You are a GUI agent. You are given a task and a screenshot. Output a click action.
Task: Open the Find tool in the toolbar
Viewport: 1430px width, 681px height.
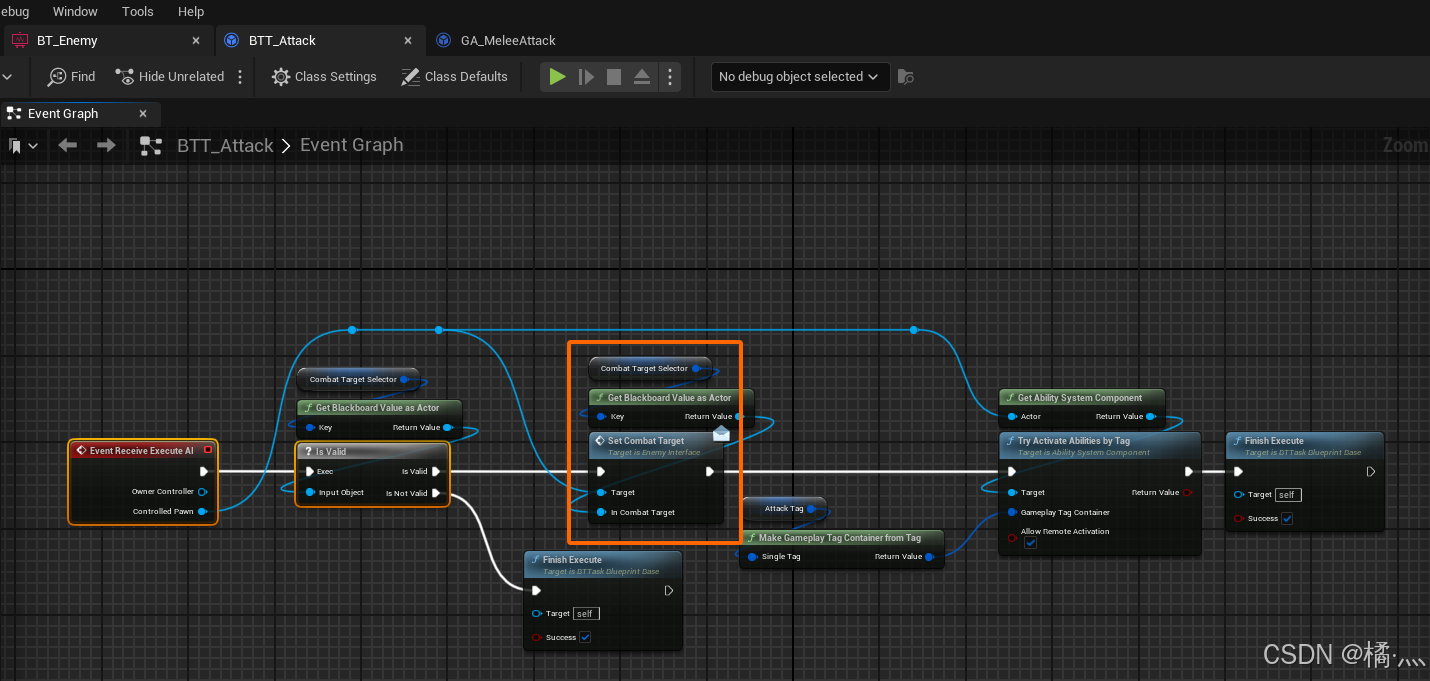[x=72, y=77]
